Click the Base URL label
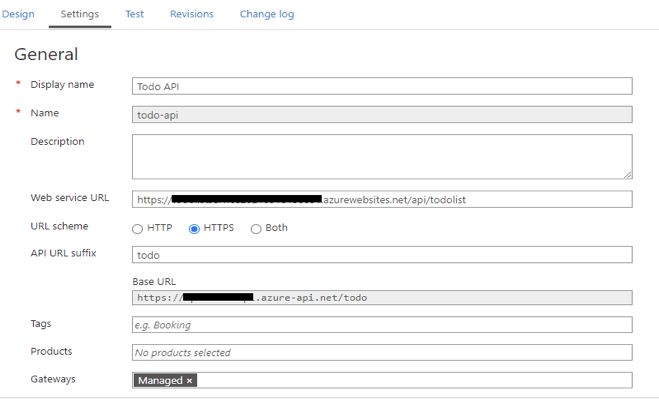 (x=154, y=281)
